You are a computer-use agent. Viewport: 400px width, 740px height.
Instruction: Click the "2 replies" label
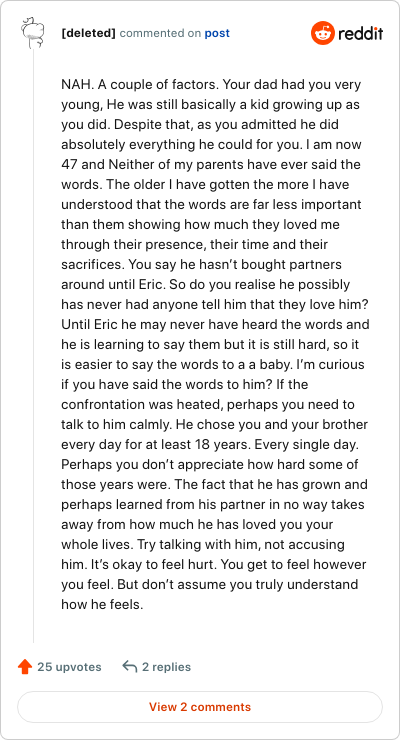(167, 667)
